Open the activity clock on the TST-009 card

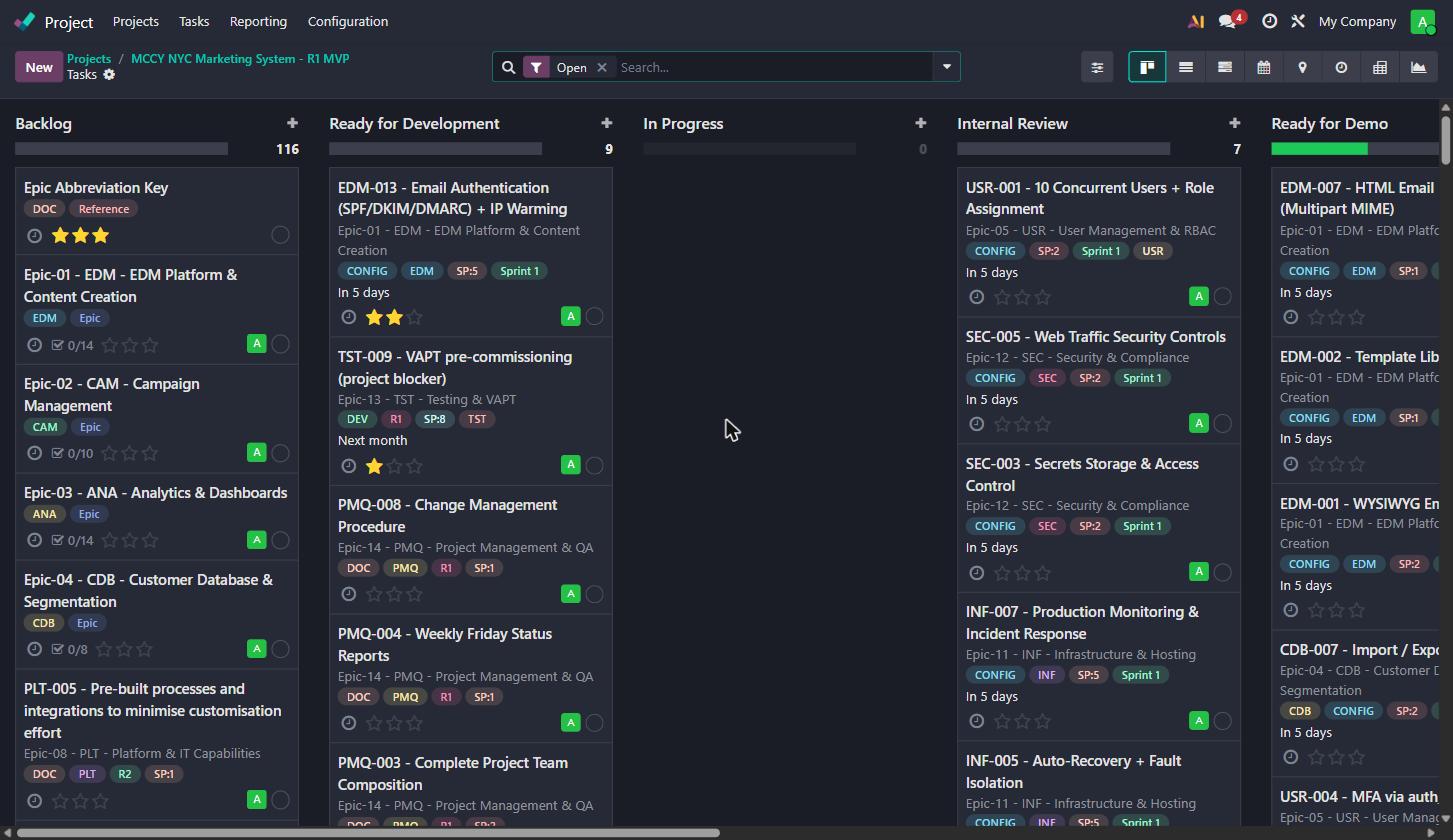[x=348, y=466]
